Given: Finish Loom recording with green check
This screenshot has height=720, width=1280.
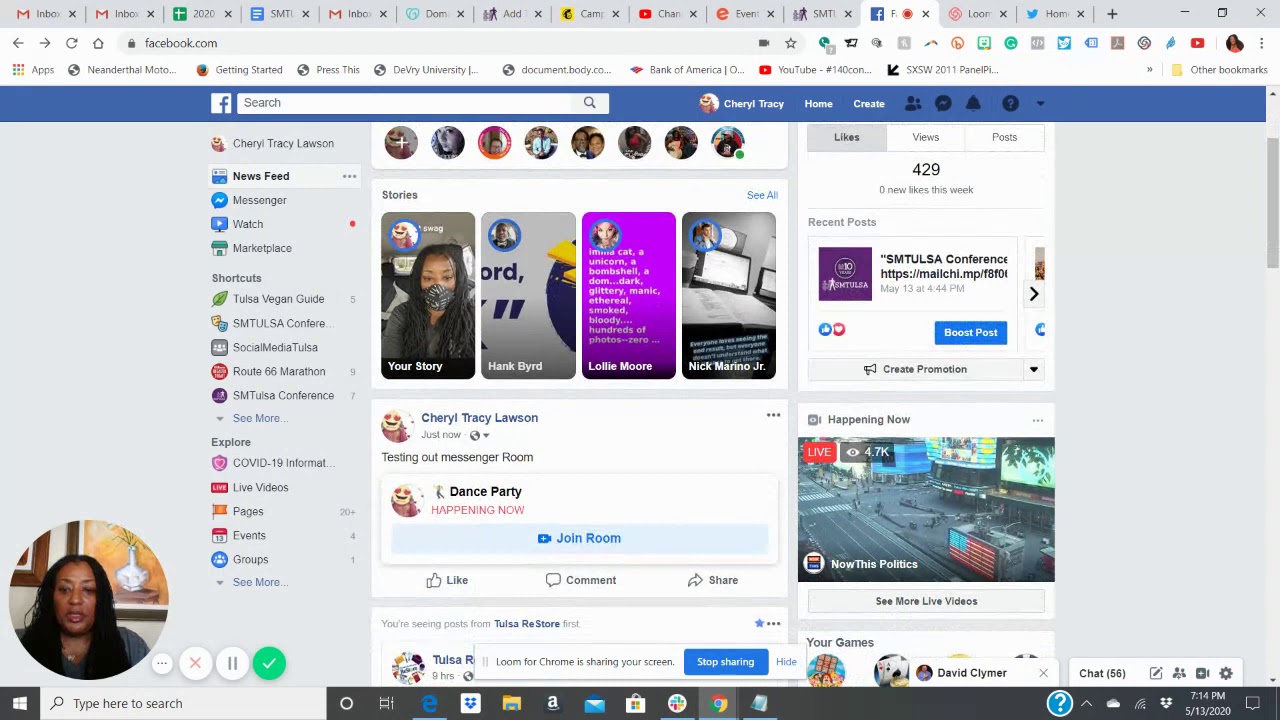Looking at the screenshot, I should pos(269,663).
